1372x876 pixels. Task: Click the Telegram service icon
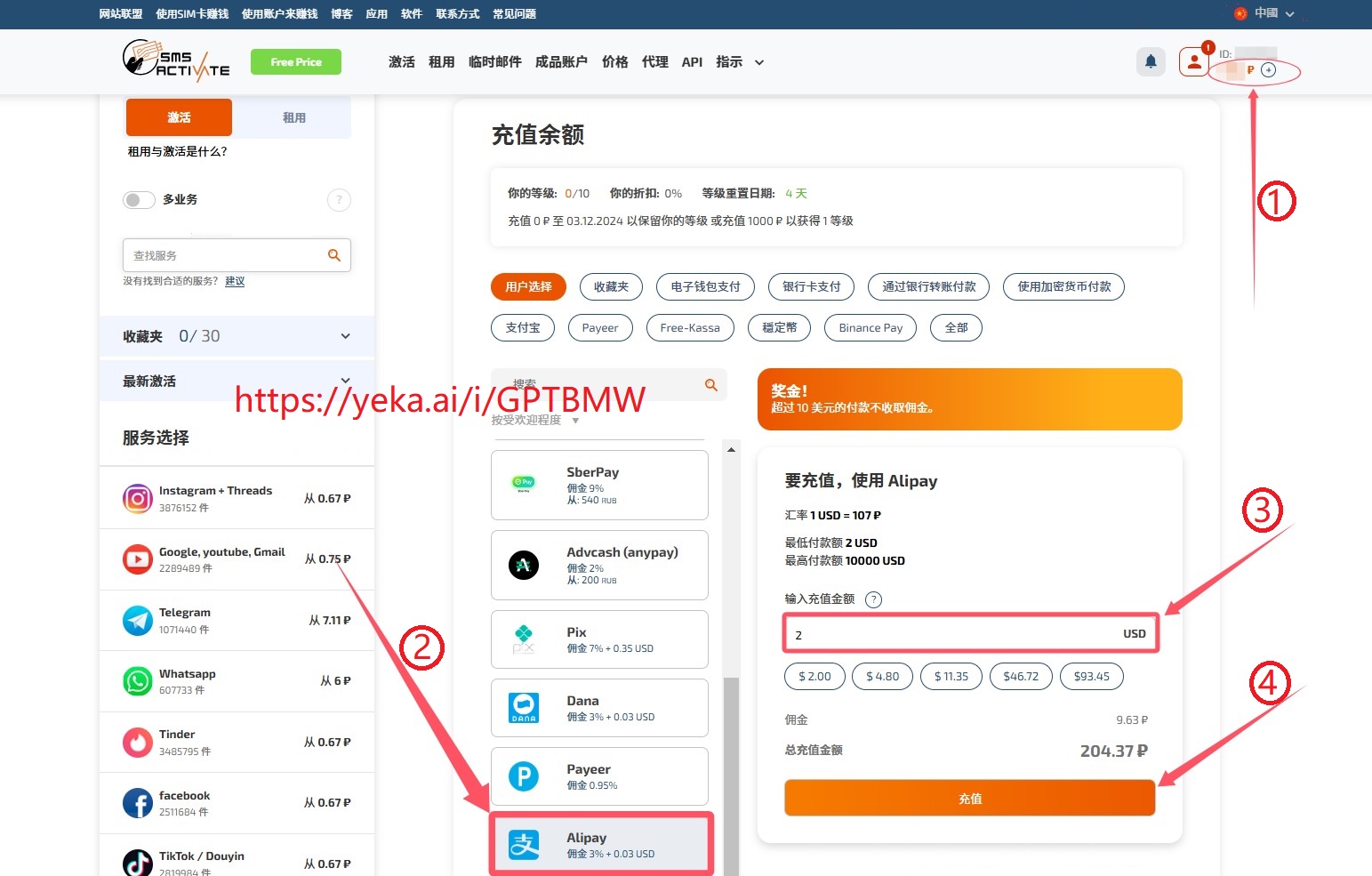coord(138,620)
